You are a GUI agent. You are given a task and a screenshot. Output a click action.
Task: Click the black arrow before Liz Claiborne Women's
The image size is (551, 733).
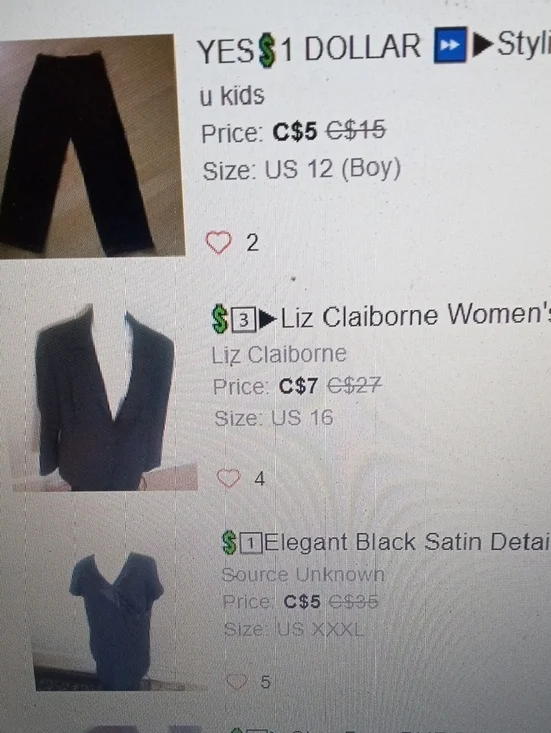click(268, 319)
